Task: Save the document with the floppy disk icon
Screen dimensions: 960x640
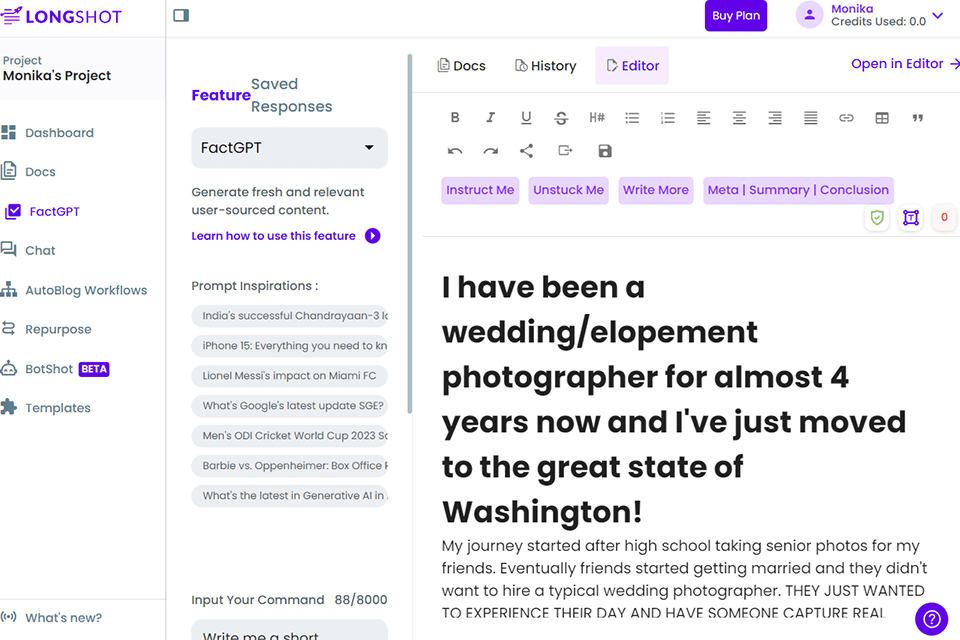Action: click(605, 151)
